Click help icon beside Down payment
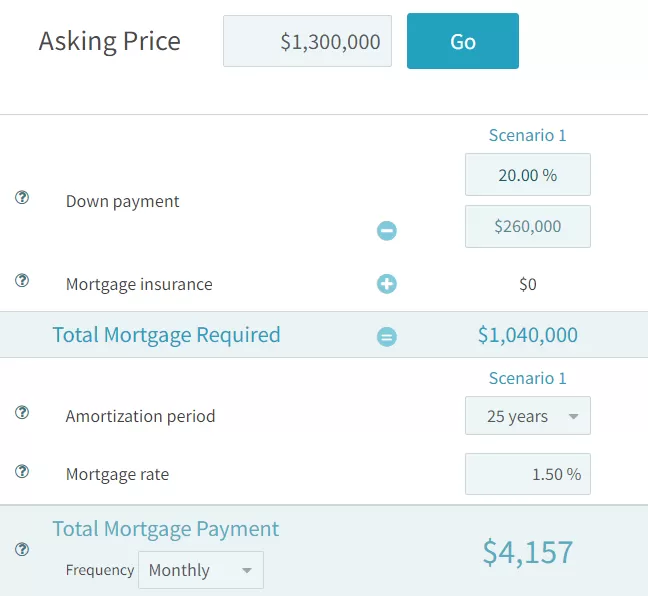 point(22,198)
